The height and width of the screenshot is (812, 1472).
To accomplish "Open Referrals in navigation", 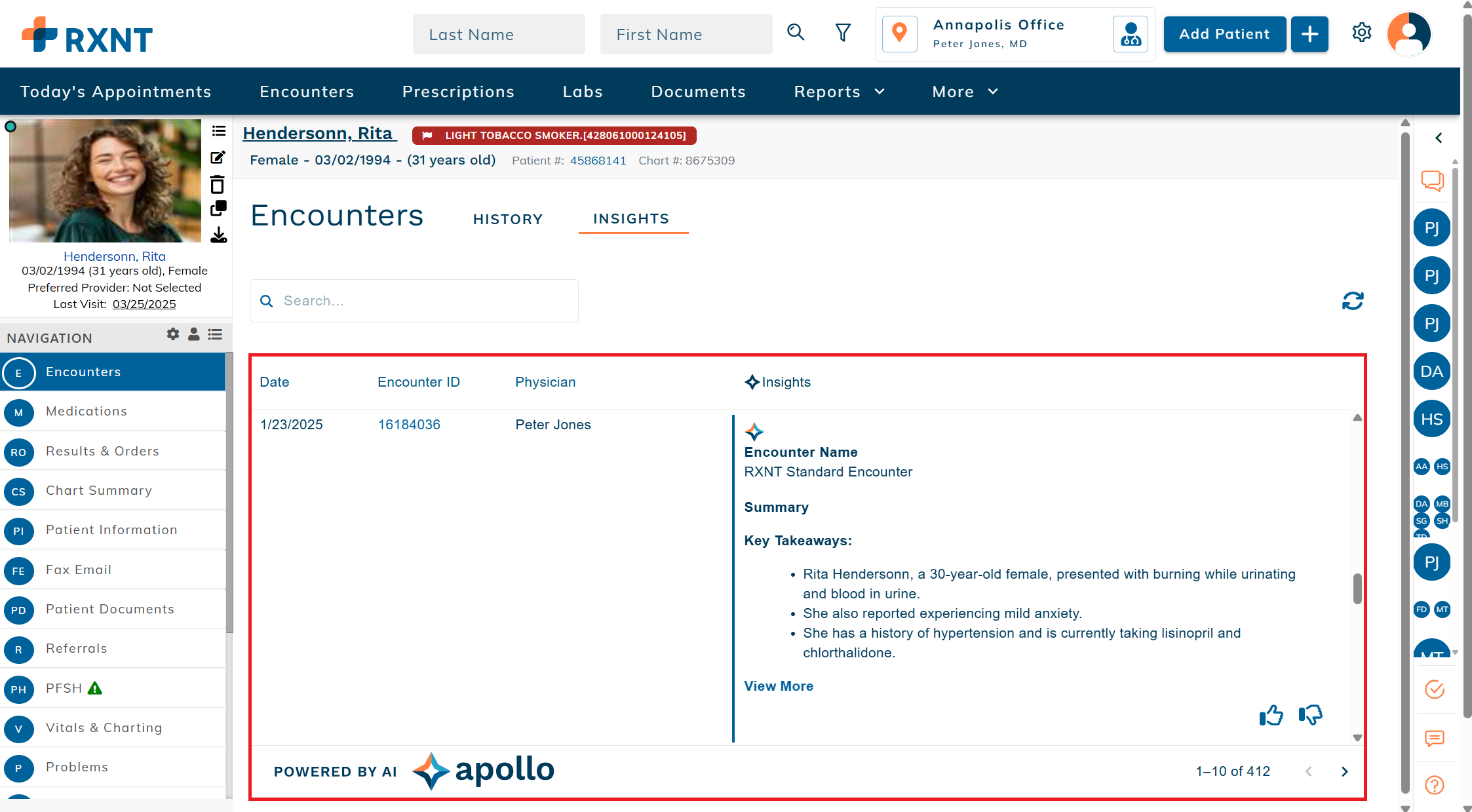I will [113, 648].
